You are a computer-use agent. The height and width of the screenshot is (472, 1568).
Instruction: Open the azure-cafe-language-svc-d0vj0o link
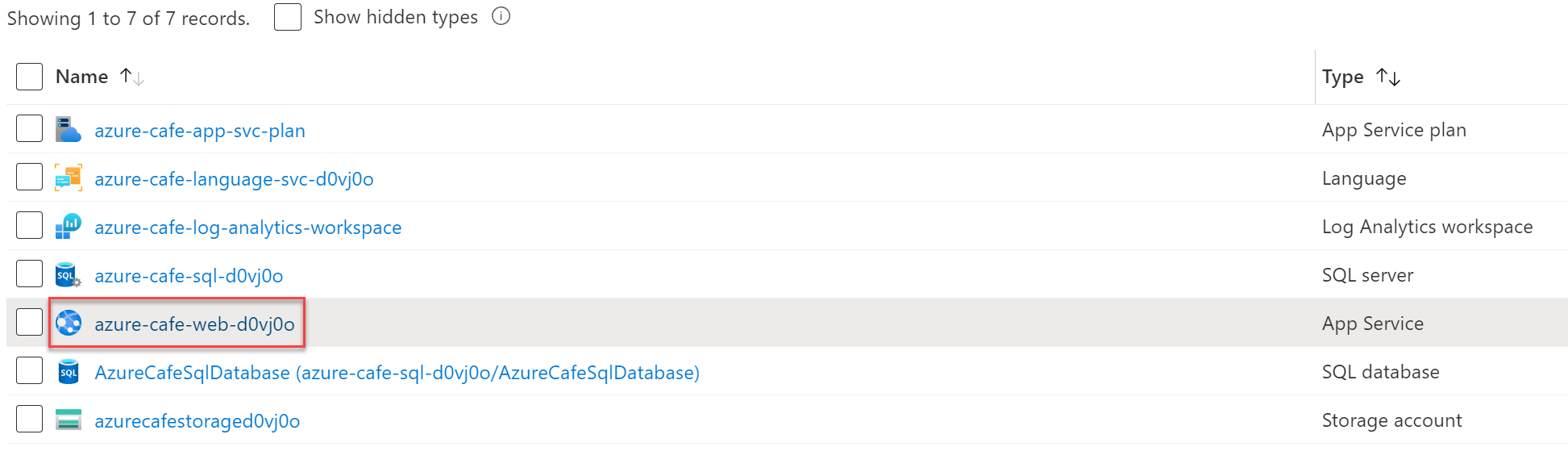pos(234,179)
